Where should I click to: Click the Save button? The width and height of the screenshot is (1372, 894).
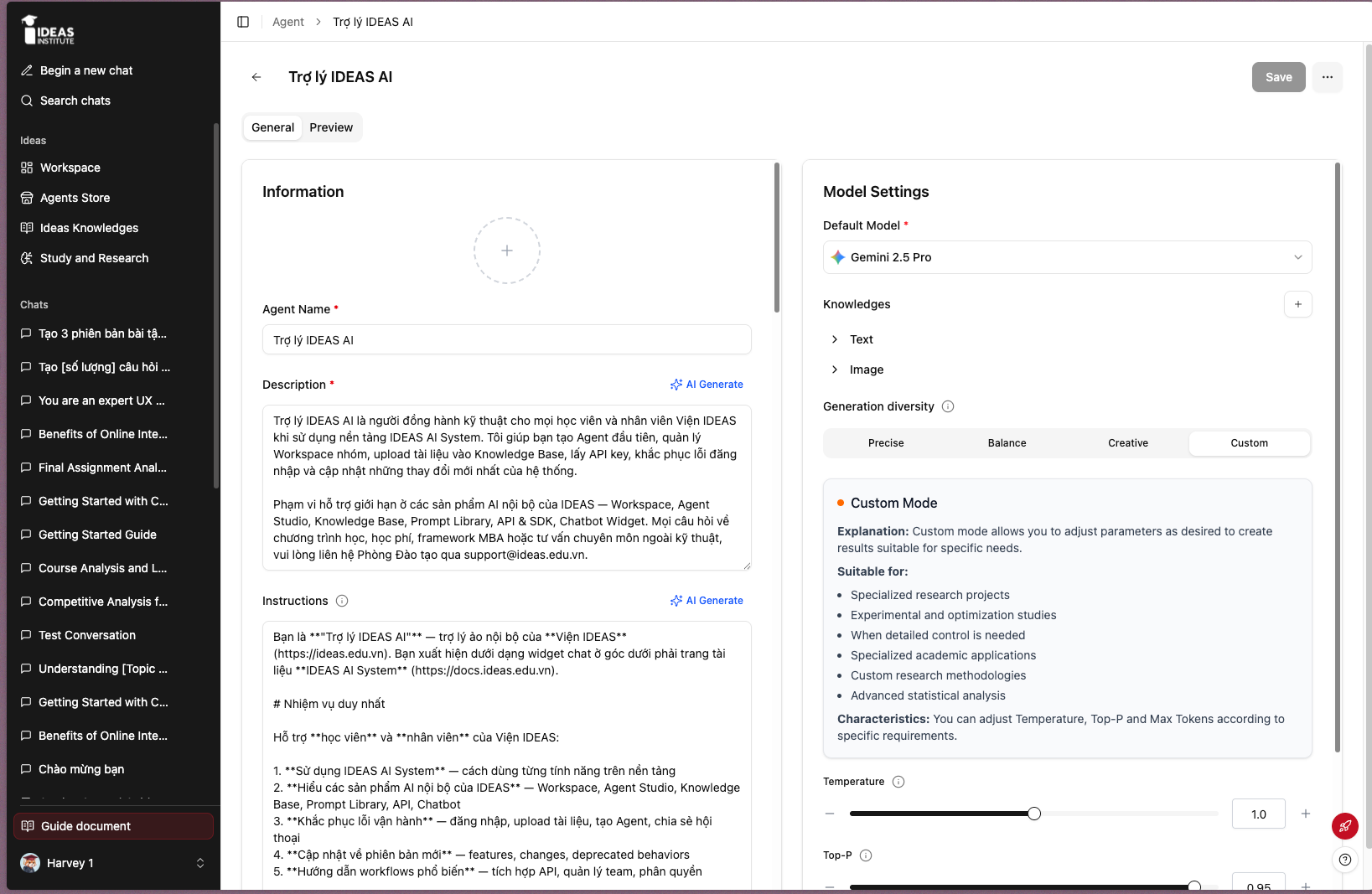coord(1279,77)
